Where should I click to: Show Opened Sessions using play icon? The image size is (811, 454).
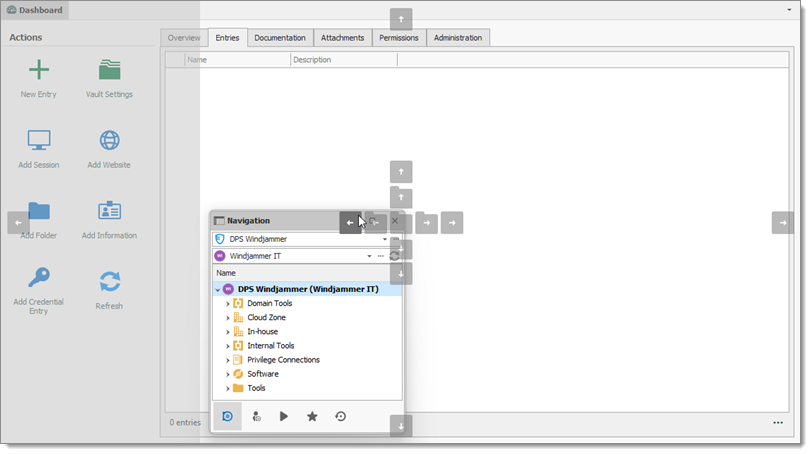pyautogui.click(x=283, y=416)
